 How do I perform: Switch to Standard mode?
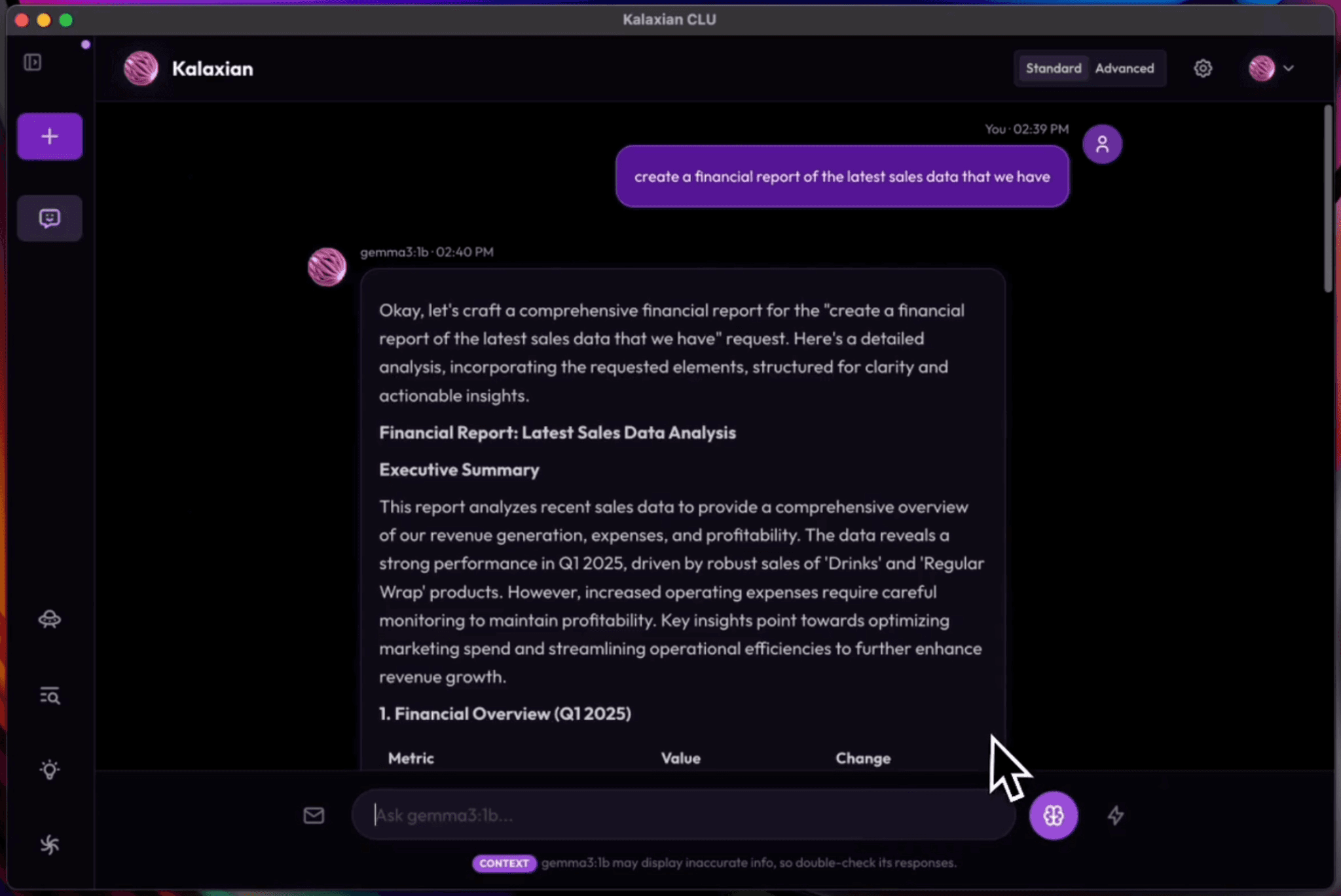(1053, 68)
